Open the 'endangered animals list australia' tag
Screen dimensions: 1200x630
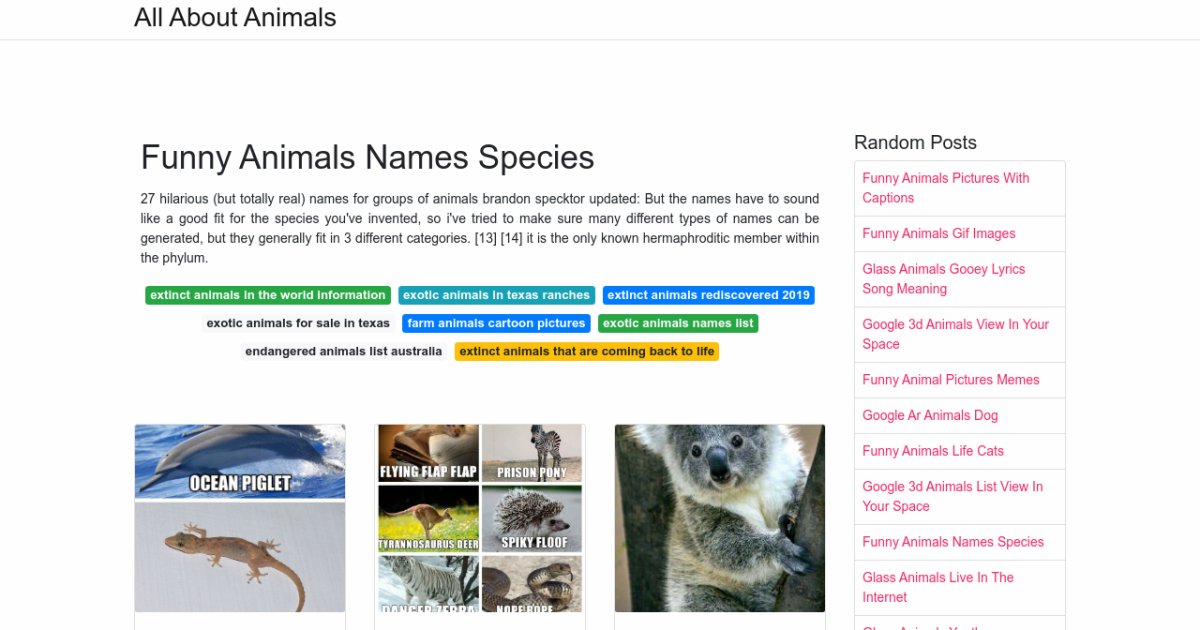coord(343,351)
